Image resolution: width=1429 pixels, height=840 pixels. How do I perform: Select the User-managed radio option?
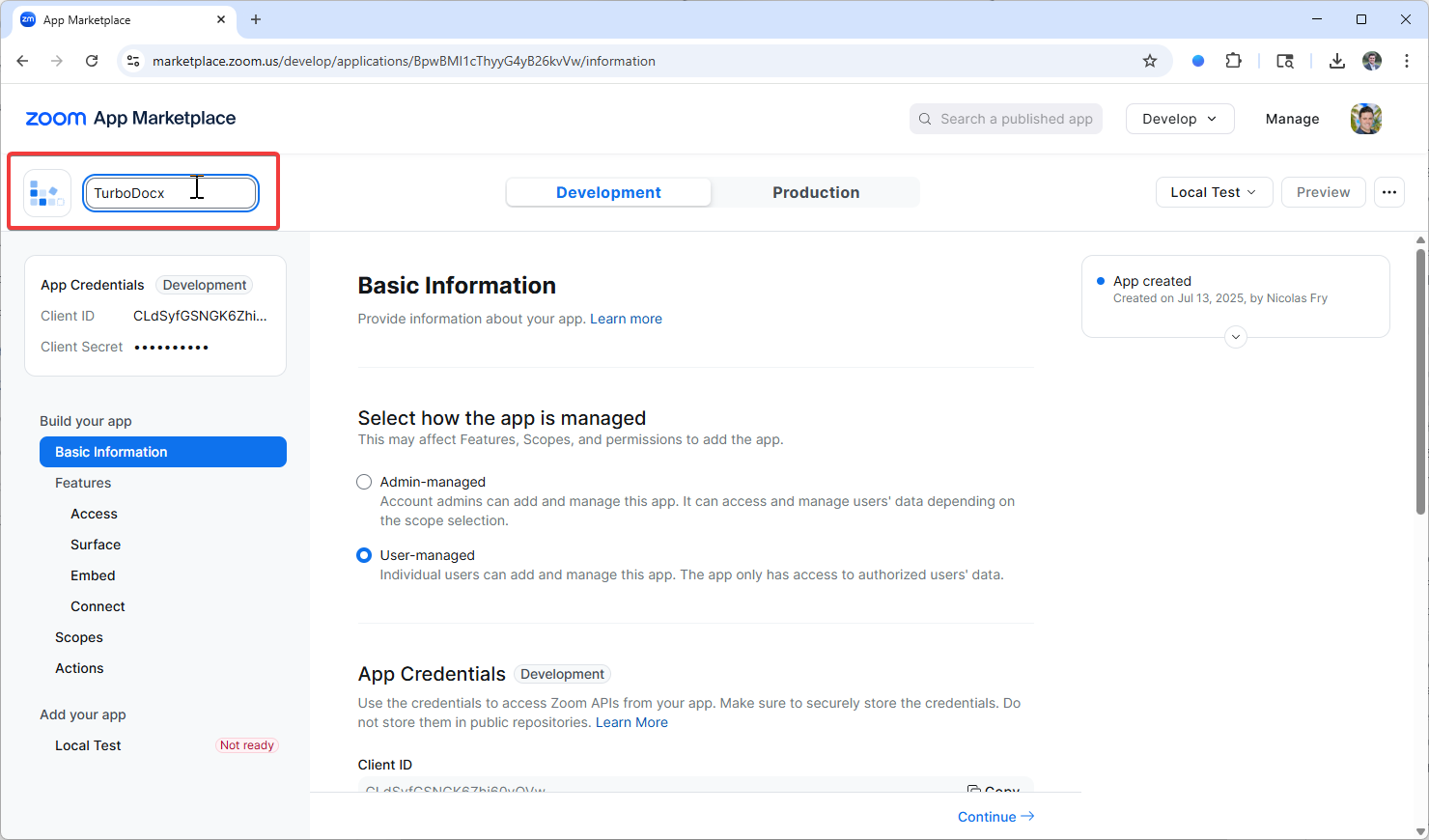364,555
